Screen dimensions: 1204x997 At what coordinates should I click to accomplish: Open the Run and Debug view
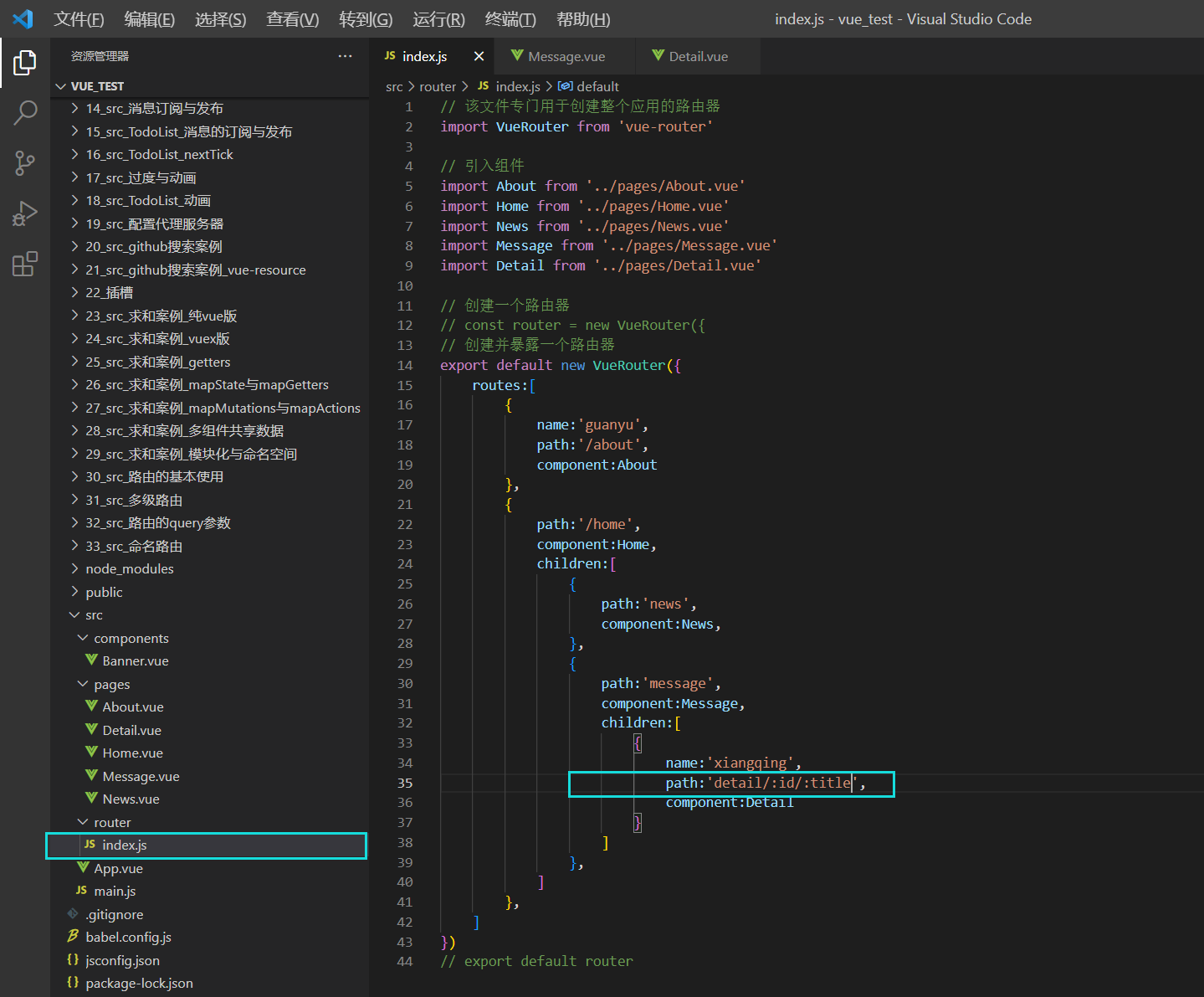[25, 213]
